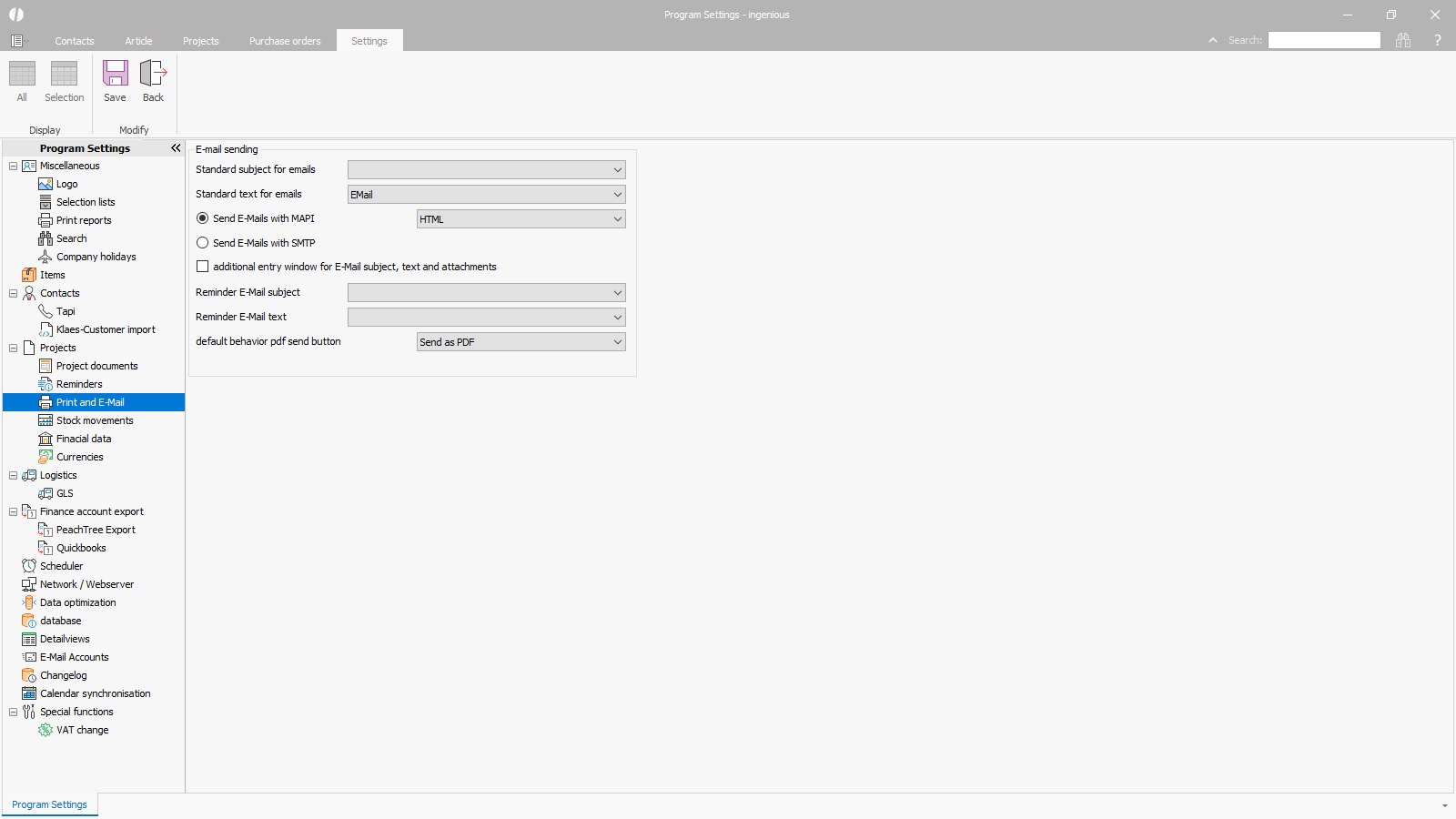This screenshot has width=1456, height=819.
Task: Open E-Mail Accounts settings
Action: (74, 657)
